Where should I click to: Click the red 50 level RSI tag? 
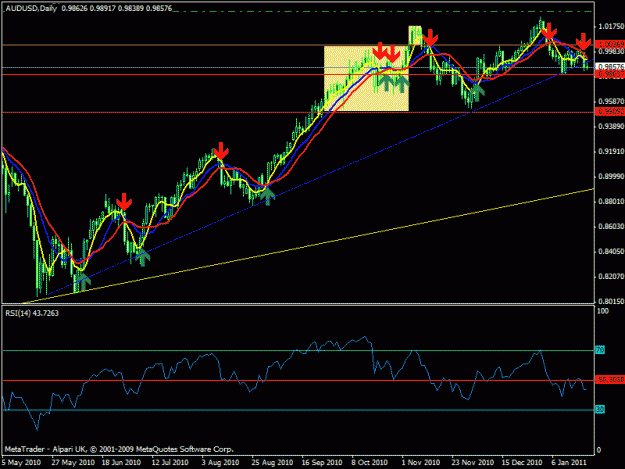[610, 380]
